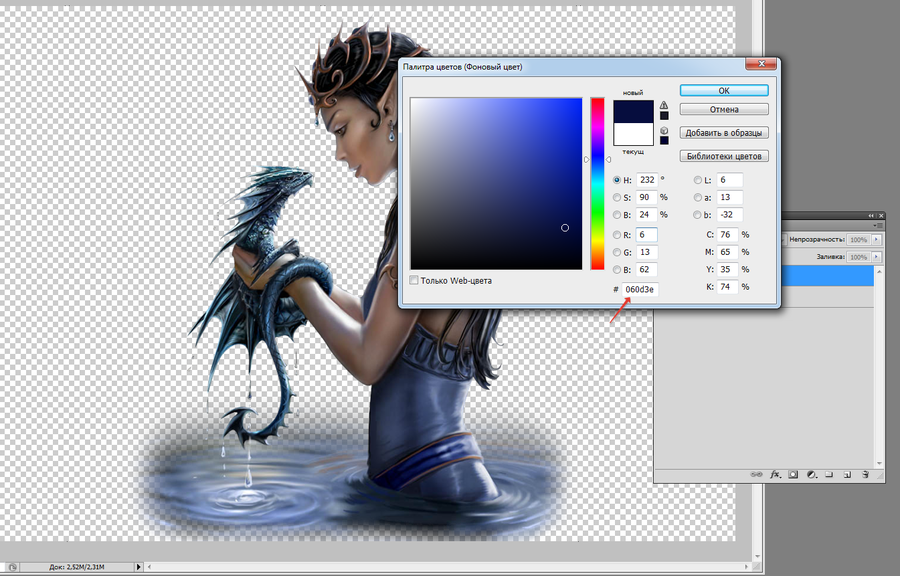Click the Lab b field showing -32
900x576 pixels.
click(730, 215)
